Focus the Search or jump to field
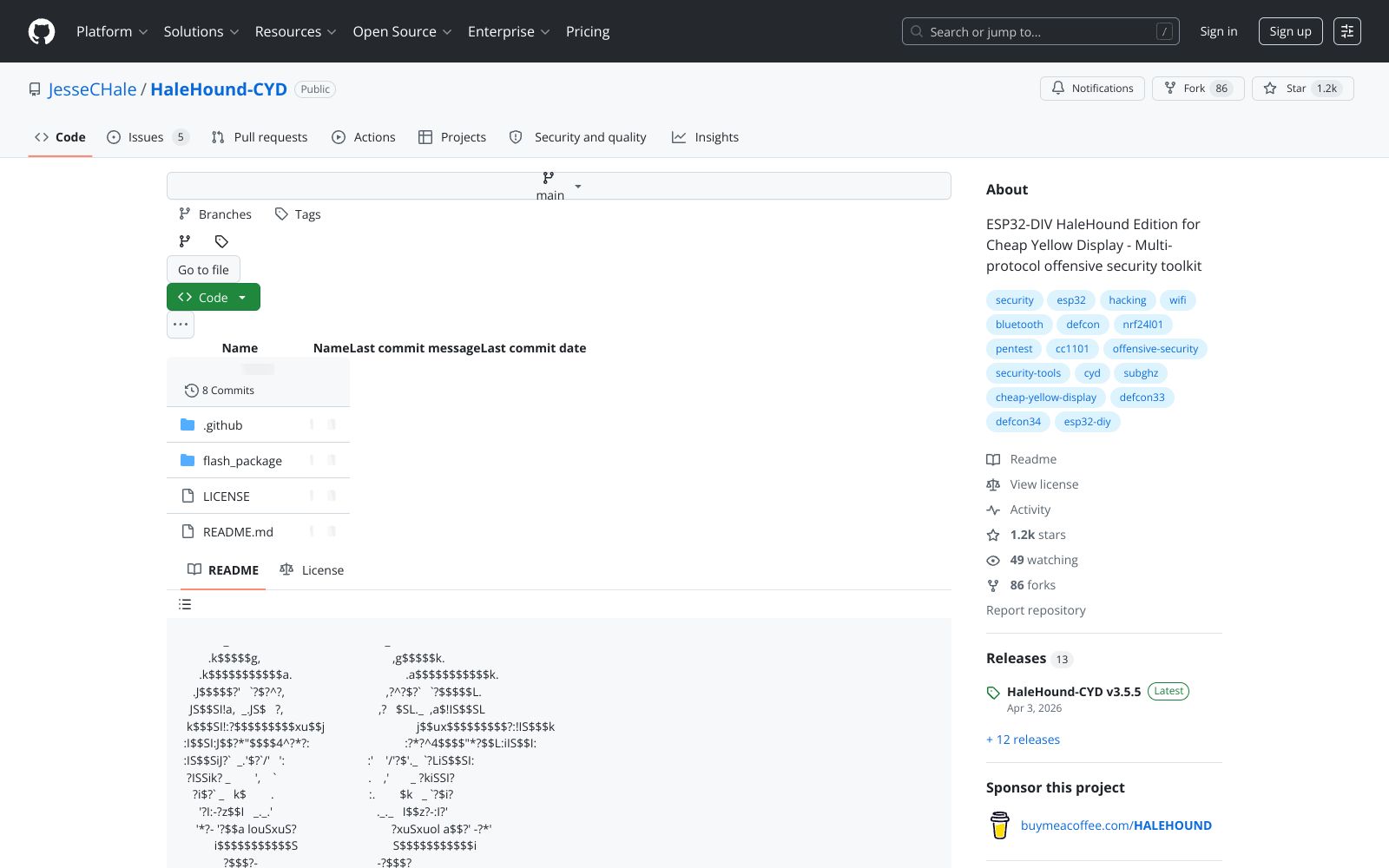 click(1041, 31)
